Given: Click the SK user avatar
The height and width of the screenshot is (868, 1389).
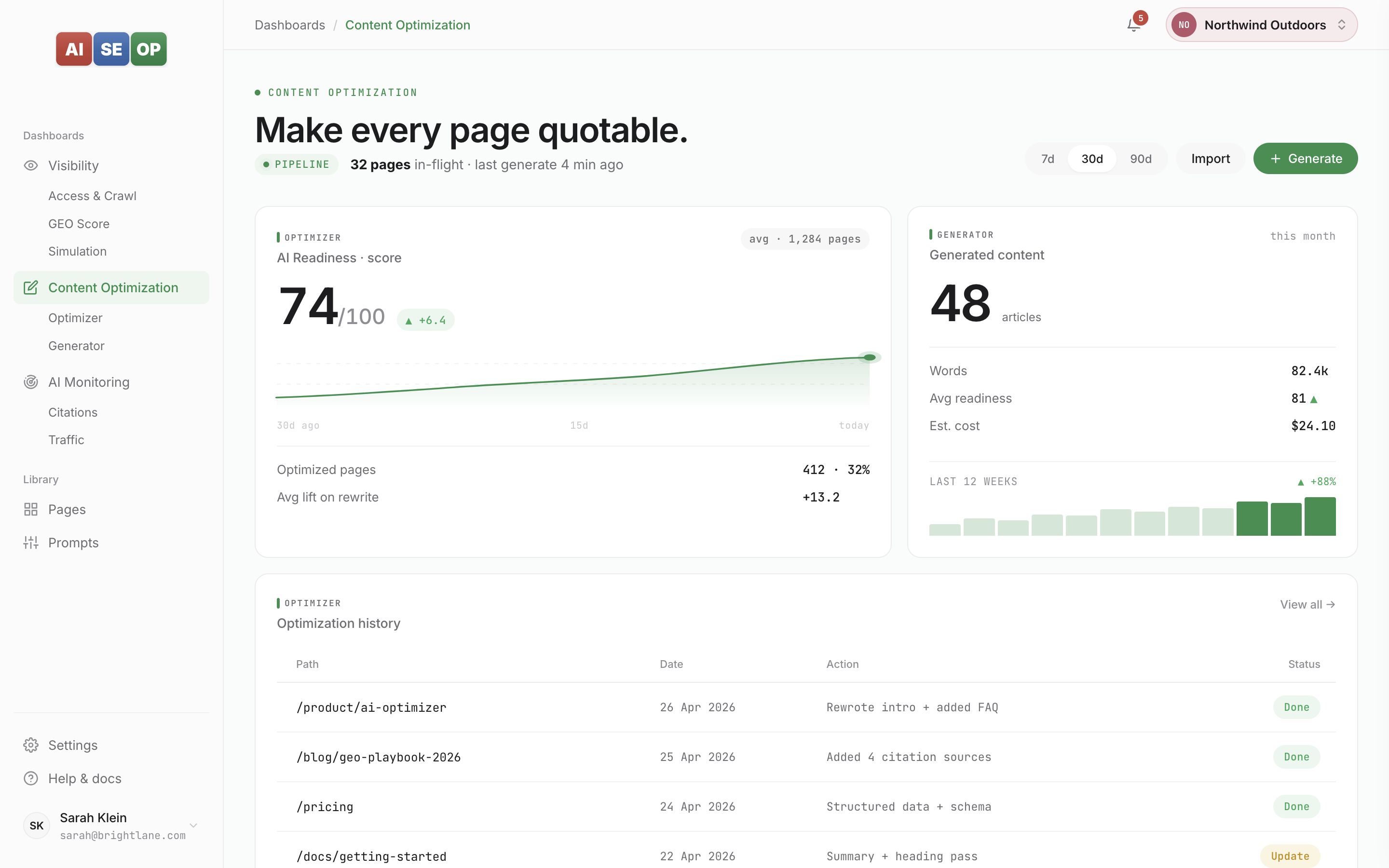Looking at the screenshot, I should point(37,826).
